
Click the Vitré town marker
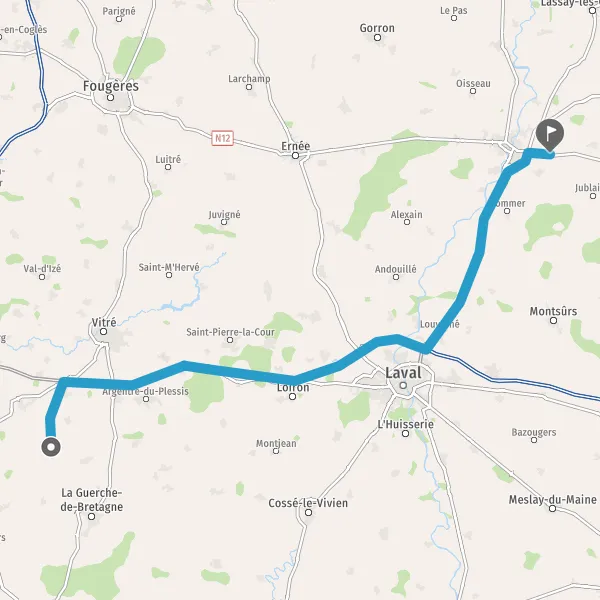pyautogui.click(x=103, y=331)
